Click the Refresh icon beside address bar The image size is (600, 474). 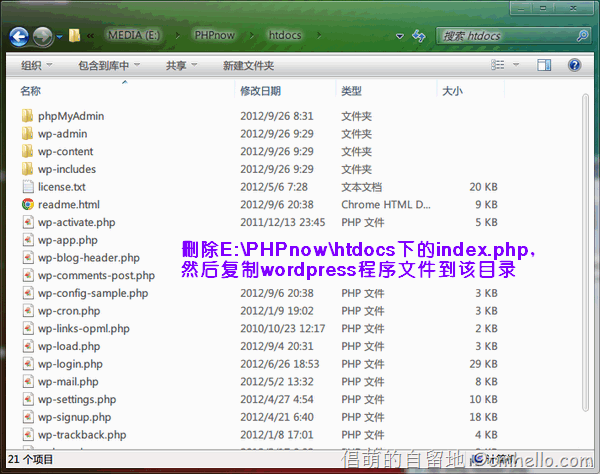(419, 36)
